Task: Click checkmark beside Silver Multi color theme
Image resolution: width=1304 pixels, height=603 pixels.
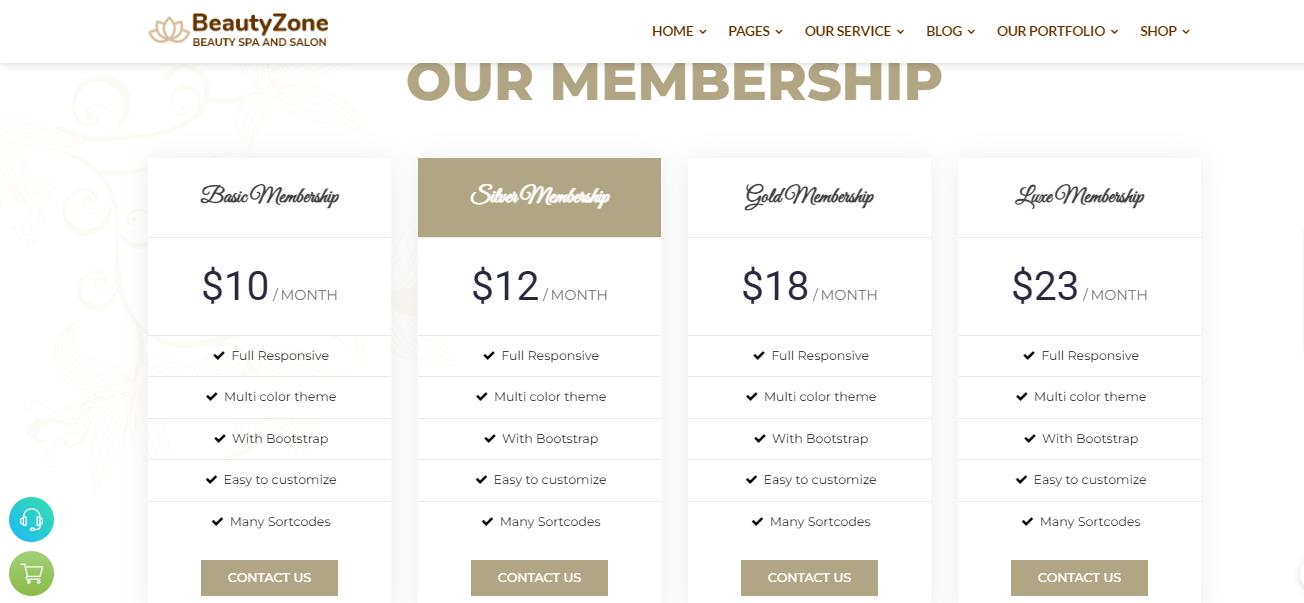Action: pos(482,397)
